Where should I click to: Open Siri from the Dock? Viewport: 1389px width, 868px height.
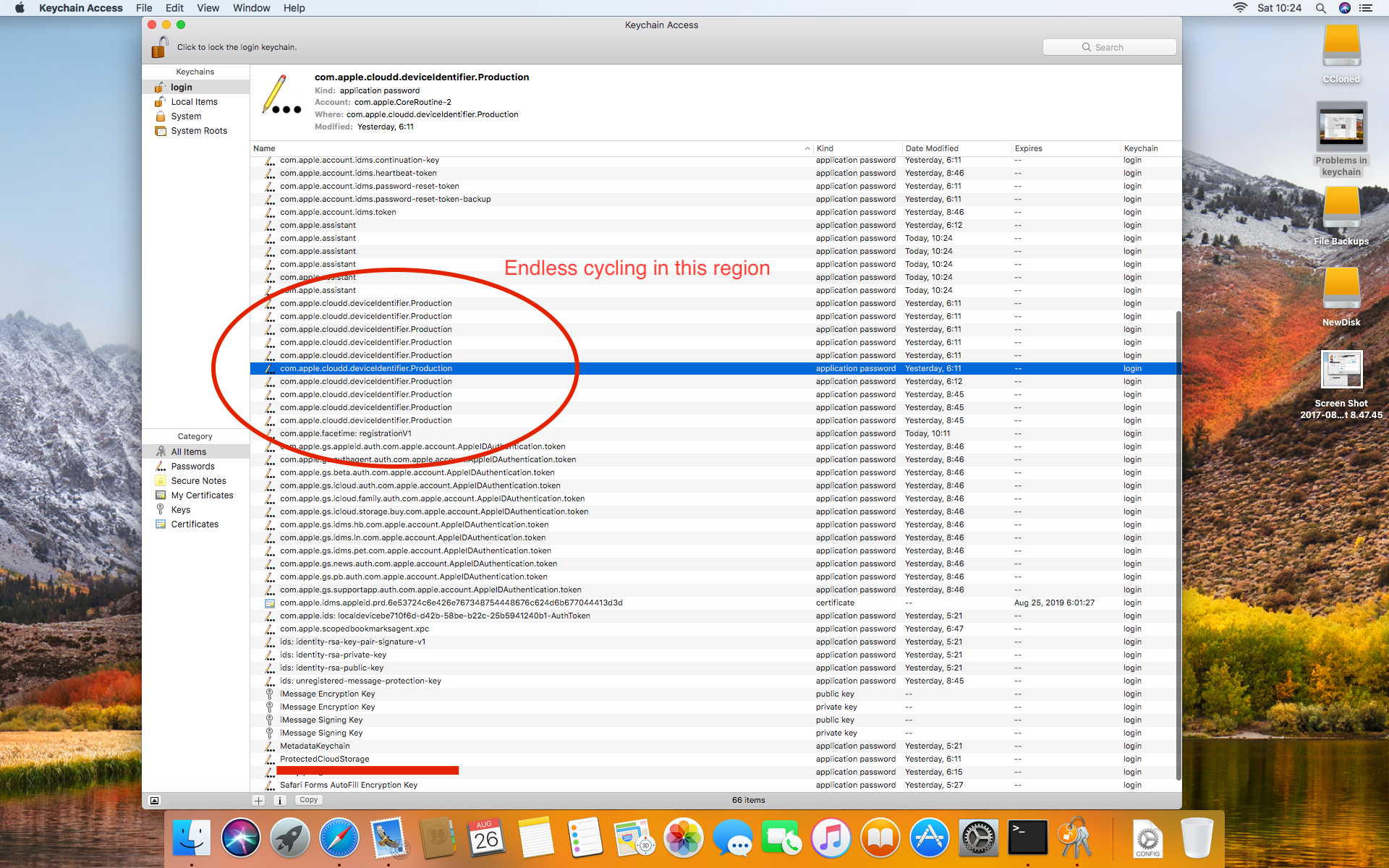(241, 838)
